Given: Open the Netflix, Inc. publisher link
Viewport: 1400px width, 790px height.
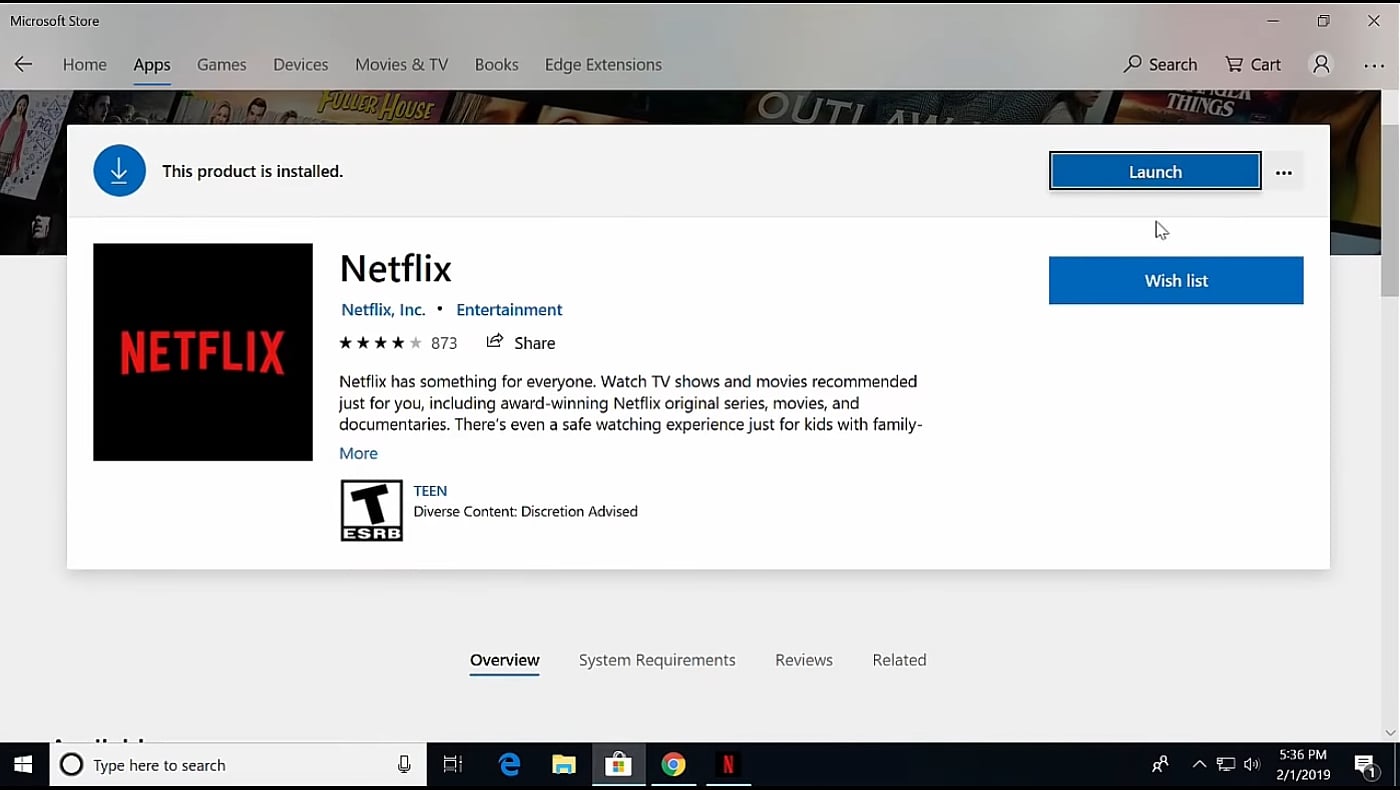Looking at the screenshot, I should click(x=383, y=310).
